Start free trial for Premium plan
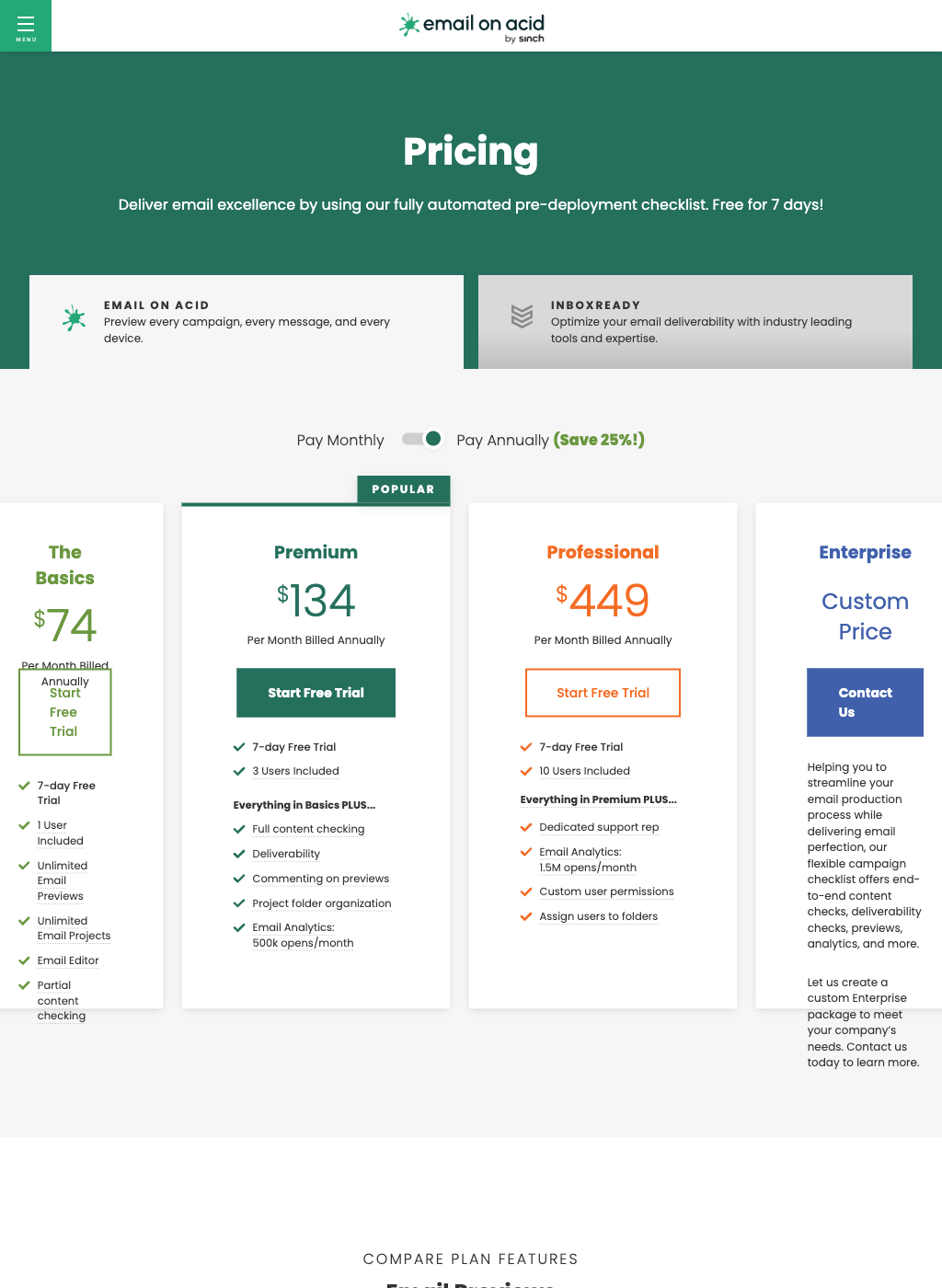Image resolution: width=942 pixels, height=1288 pixels. point(316,693)
